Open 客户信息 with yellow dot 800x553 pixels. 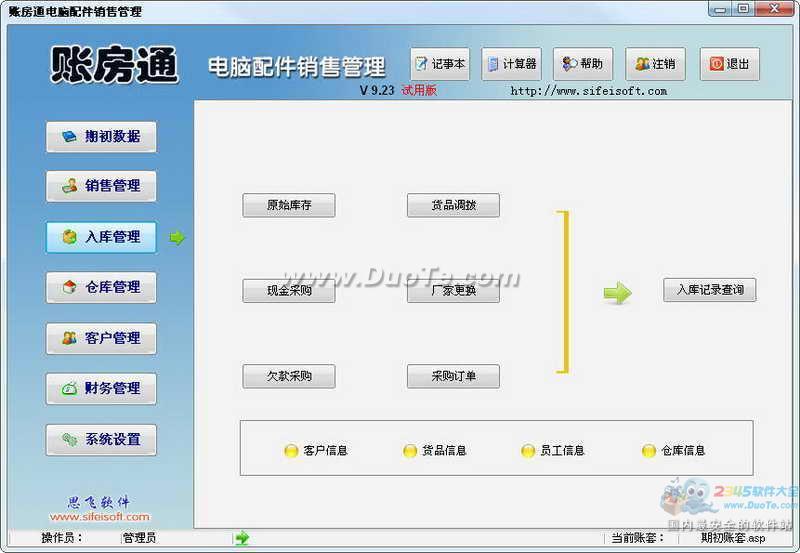[316, 450]
